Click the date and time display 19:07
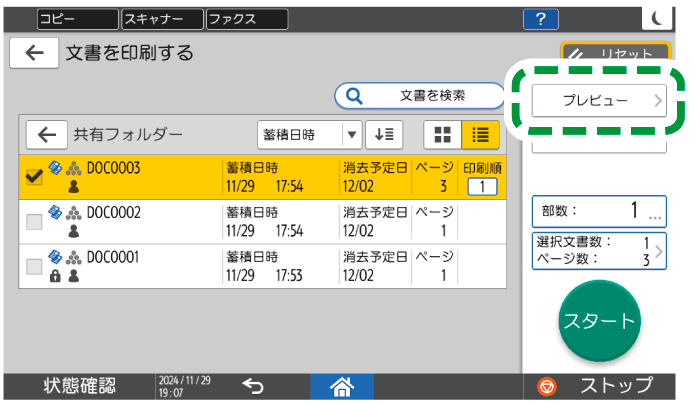 tap(184, 386)
